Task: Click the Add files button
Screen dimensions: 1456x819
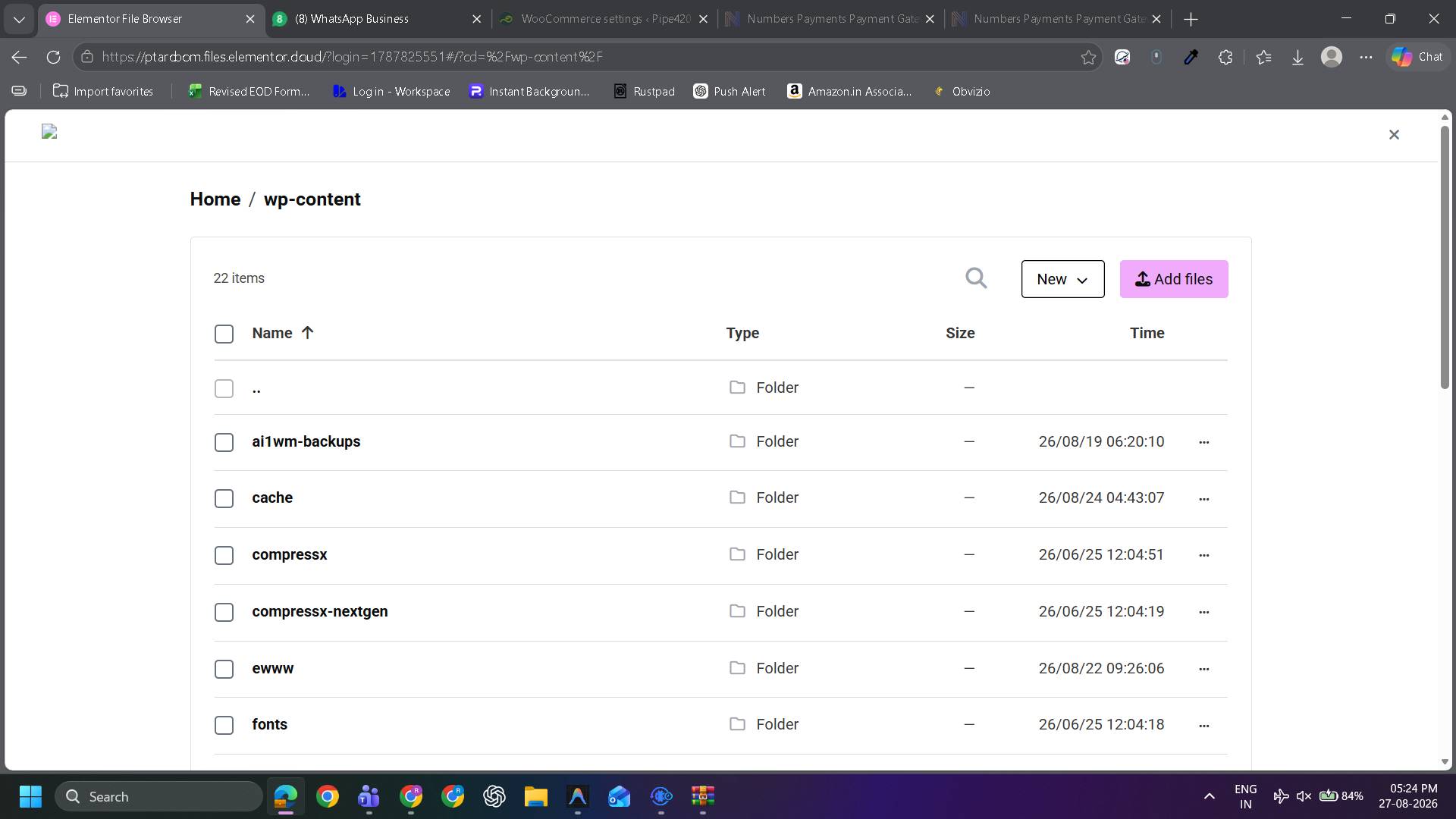Action: [x=1174, y=279]
